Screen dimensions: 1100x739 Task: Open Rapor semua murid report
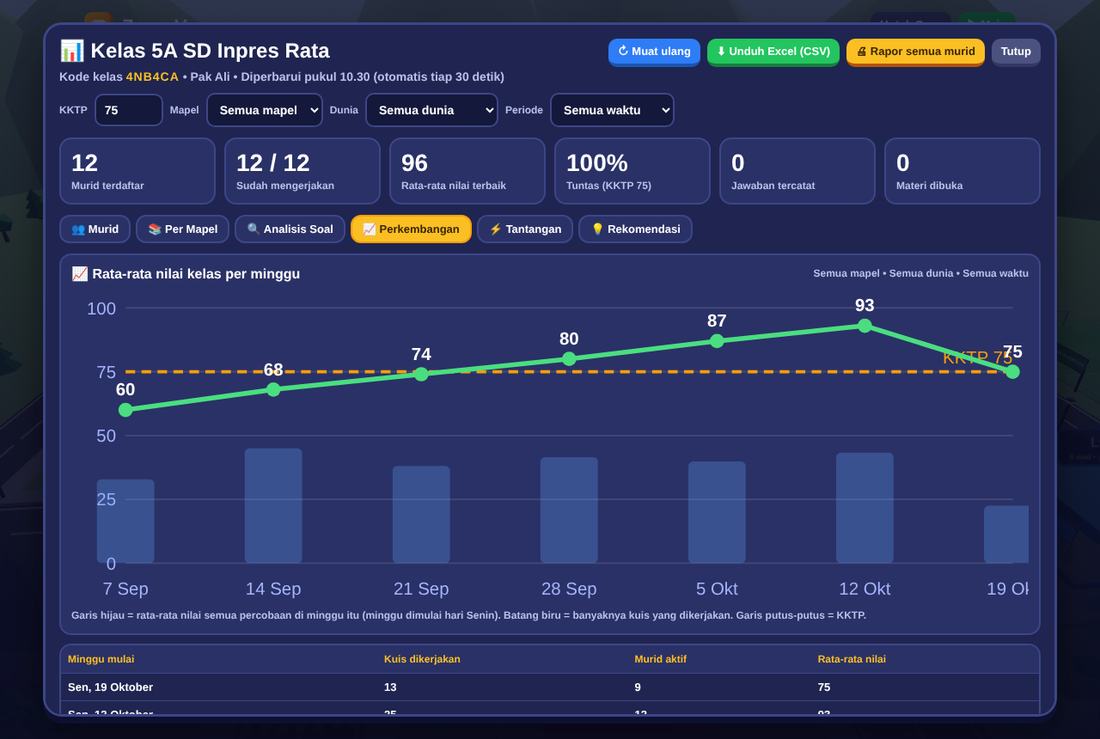[x=915, y=51]
